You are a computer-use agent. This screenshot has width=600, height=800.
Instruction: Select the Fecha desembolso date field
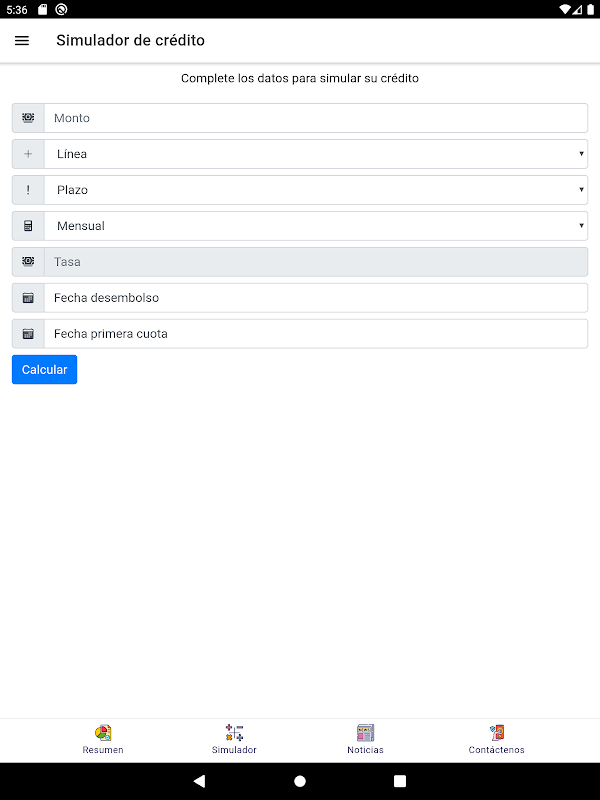(x=316, y=298)
